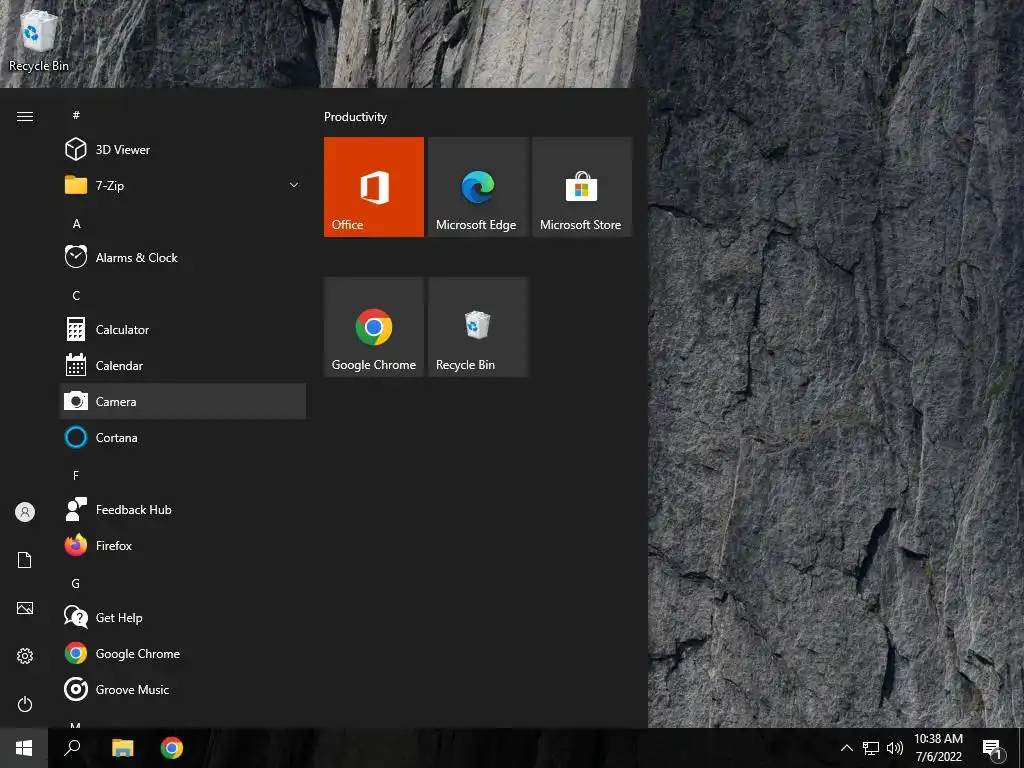The image size is (1024, 768).
Task: Click the Show desktop strip
Action: coord(1021,748)
